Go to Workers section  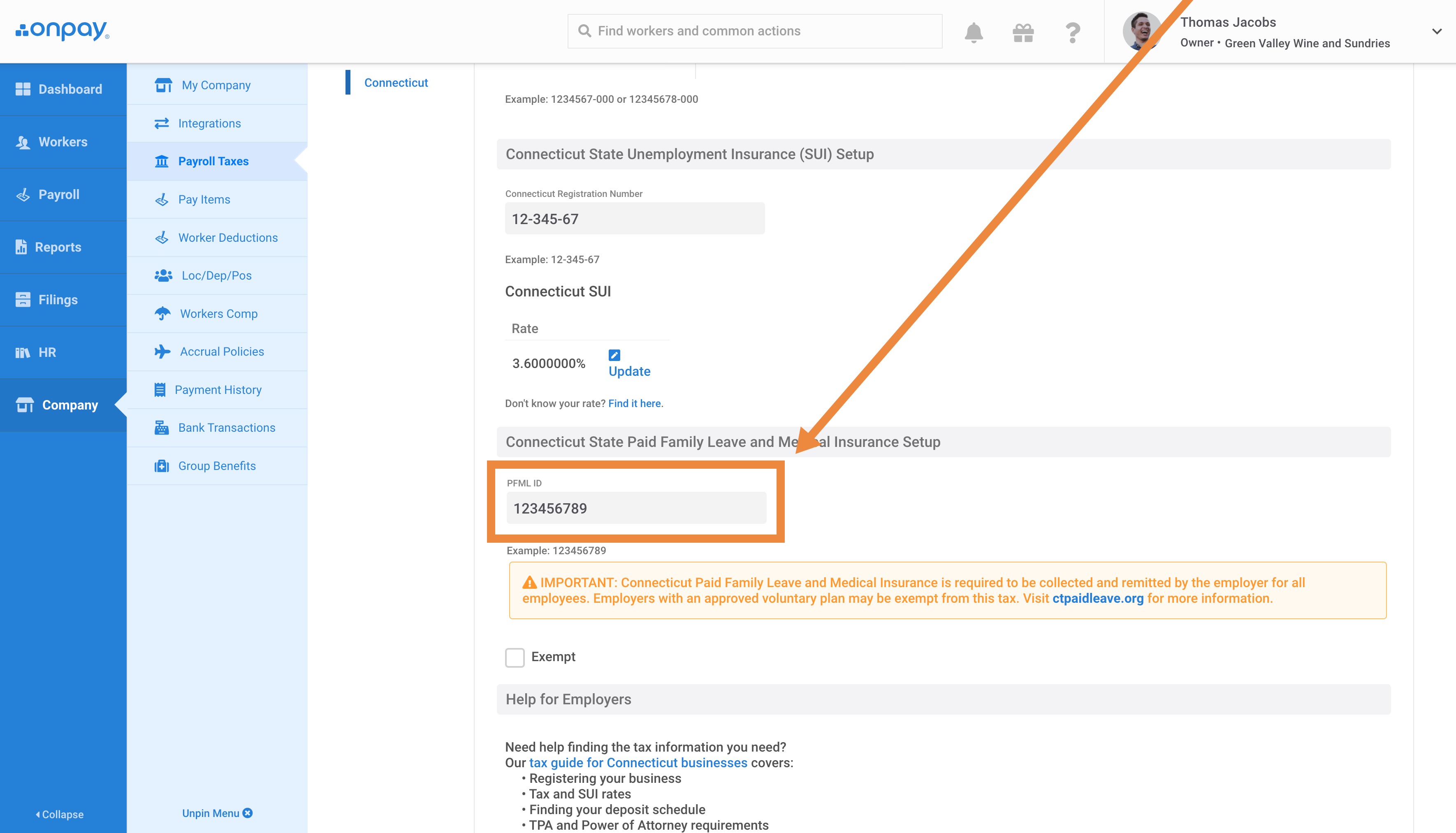(63, 142)
